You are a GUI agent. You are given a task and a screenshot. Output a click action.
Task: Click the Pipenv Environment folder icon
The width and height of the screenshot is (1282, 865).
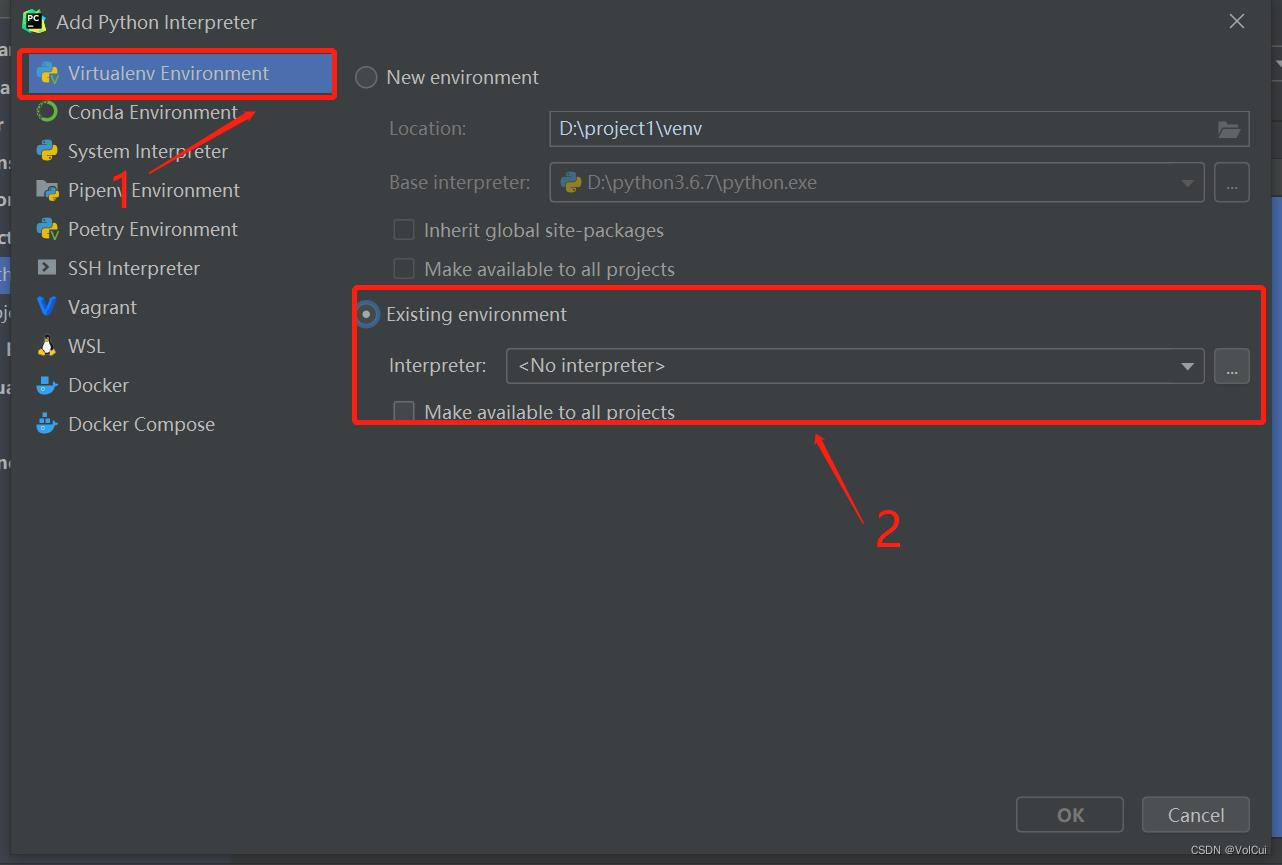click(x=47, y=190)
